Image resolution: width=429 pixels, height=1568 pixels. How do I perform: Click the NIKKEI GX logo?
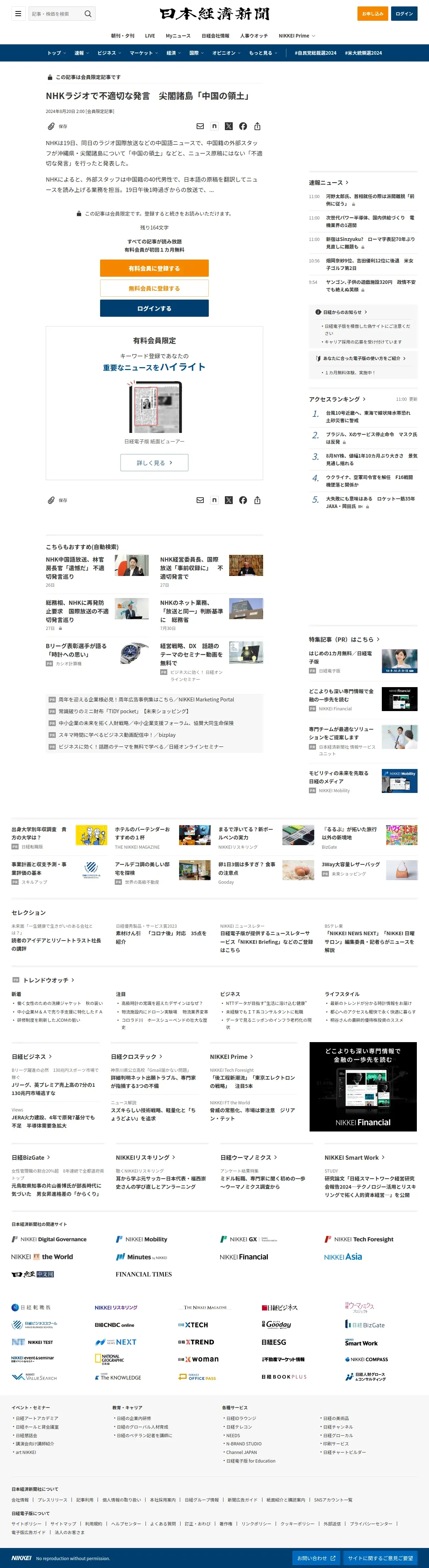tap(249, 1239)
